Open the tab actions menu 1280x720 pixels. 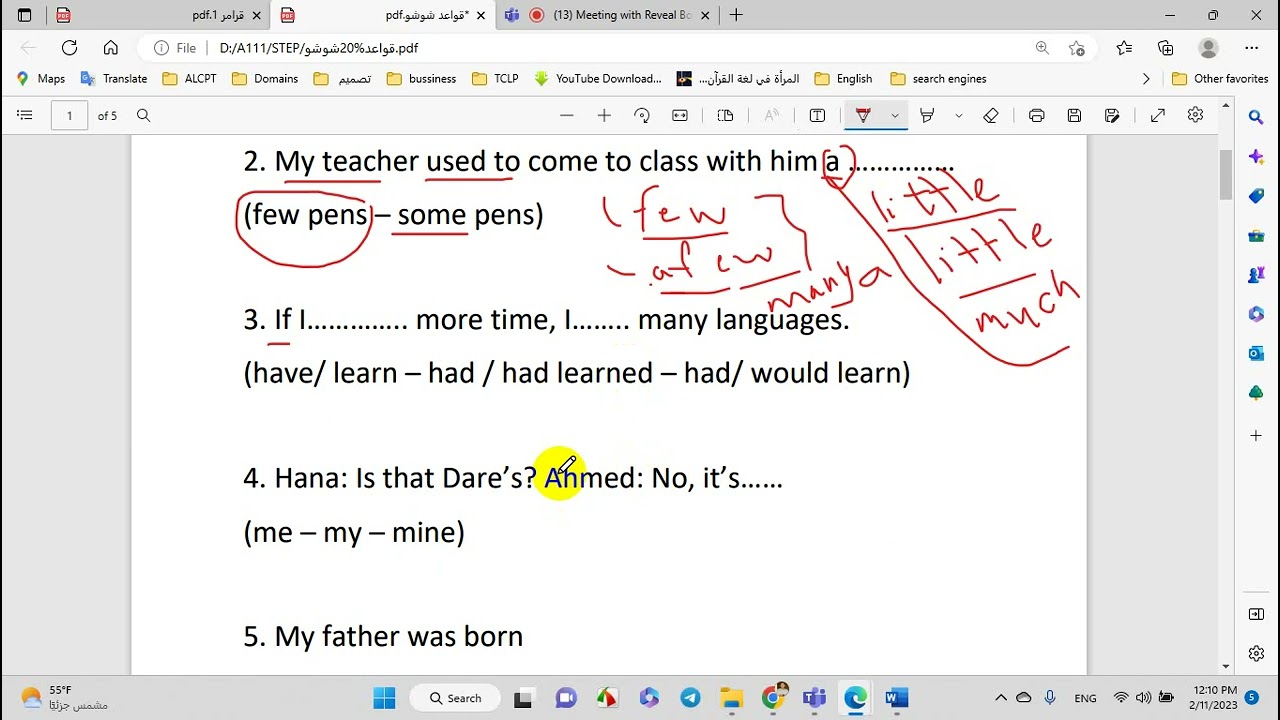pyautogui.click(x=25, y=15)
